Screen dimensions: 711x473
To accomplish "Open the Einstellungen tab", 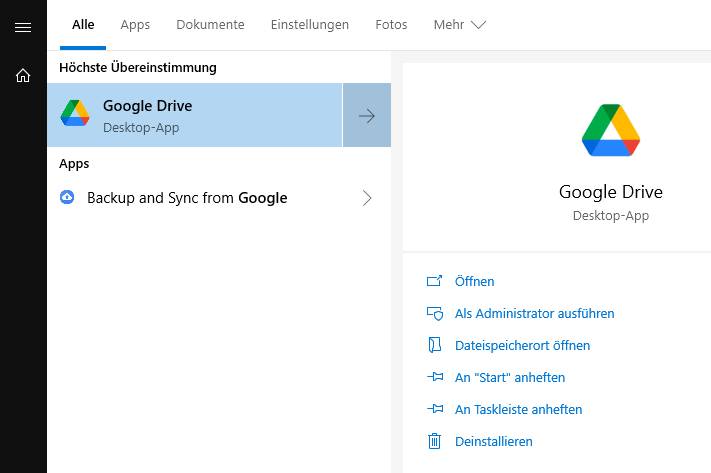I will 310,24.
